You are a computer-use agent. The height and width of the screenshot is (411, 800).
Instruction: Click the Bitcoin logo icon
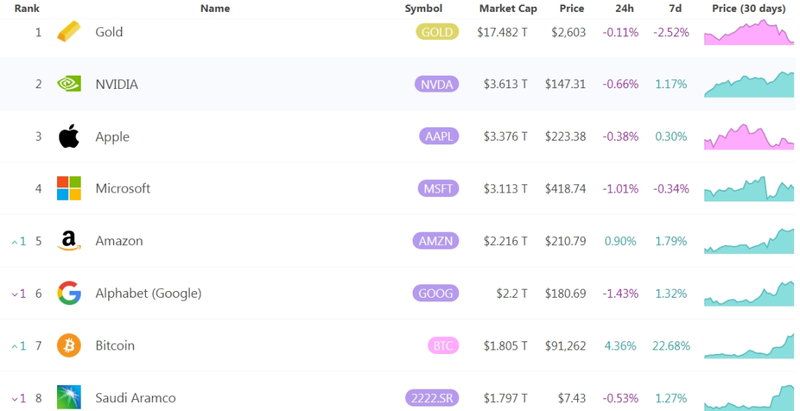69,345
